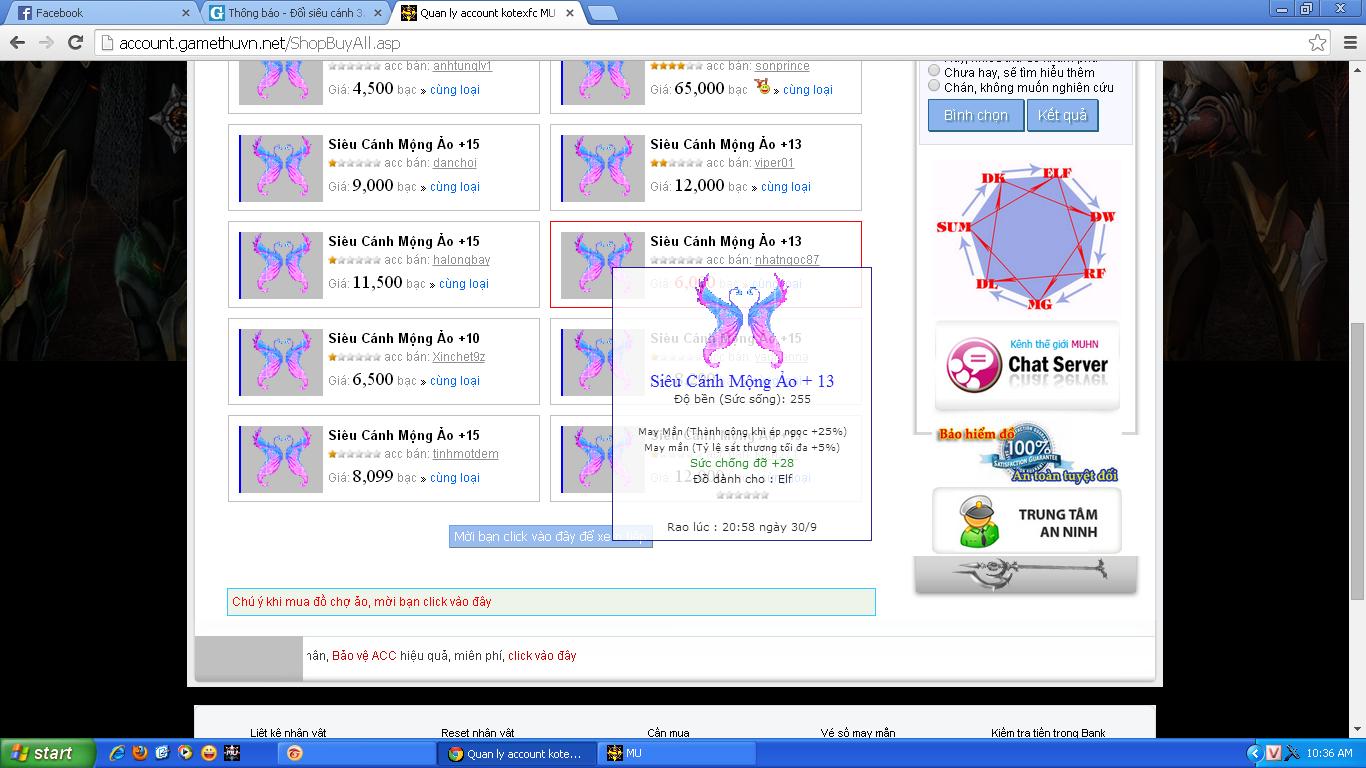Screen dimensions: 1366x768
Task: Bookmark this page with the star icon
Action: click(x=1317, y=43)
